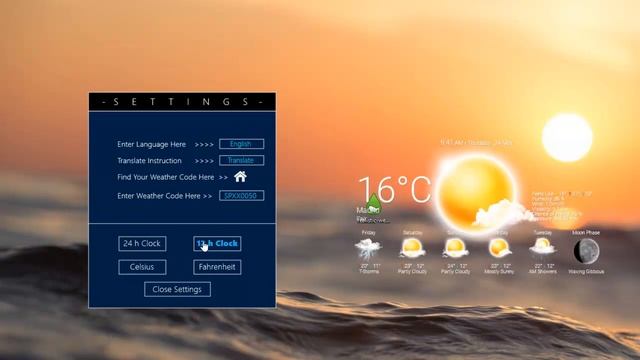Click the 'Mostly Sunny' caption text
Viewport: 640px width, 360px height.
(499, 271)
